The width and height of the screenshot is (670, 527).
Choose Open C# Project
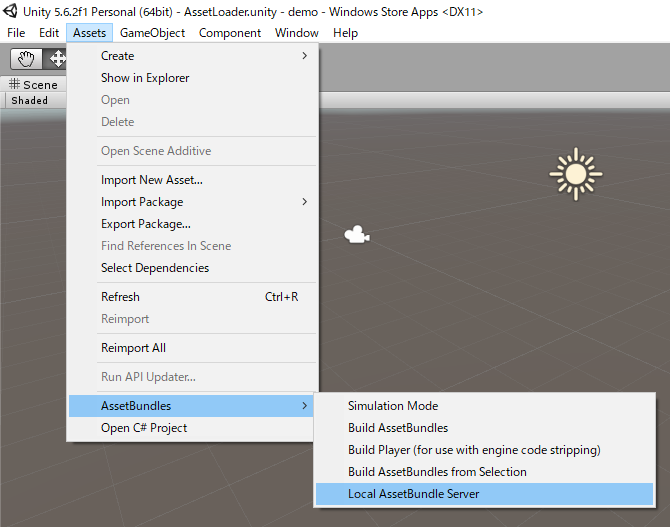coord(191,428)
